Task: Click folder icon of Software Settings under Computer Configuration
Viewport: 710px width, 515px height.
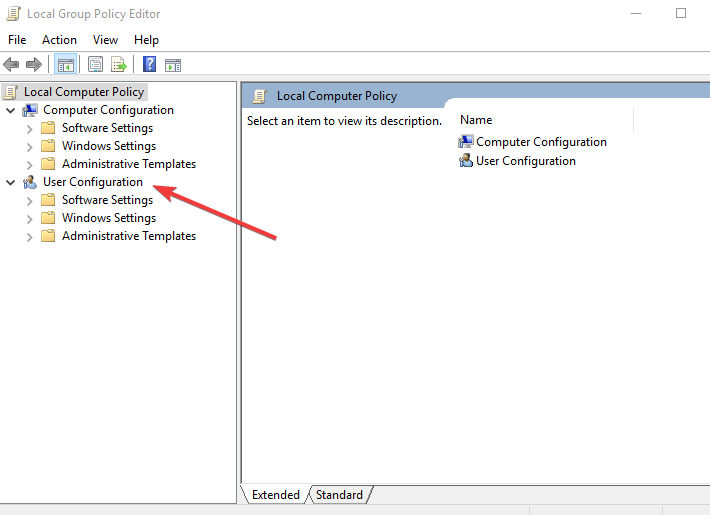Action: 48,128
